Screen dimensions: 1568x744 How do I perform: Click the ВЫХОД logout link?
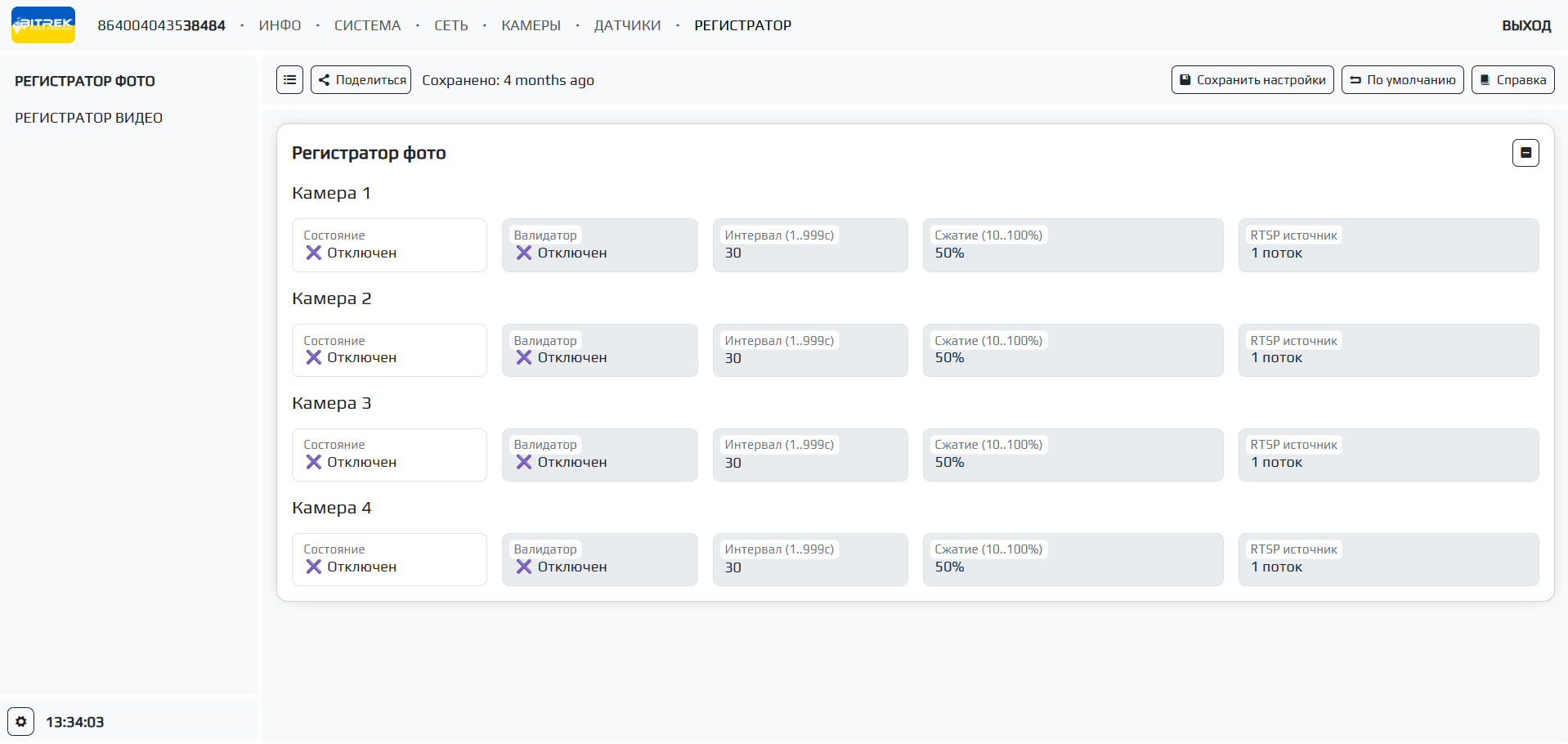click(x=1525, y=25)
